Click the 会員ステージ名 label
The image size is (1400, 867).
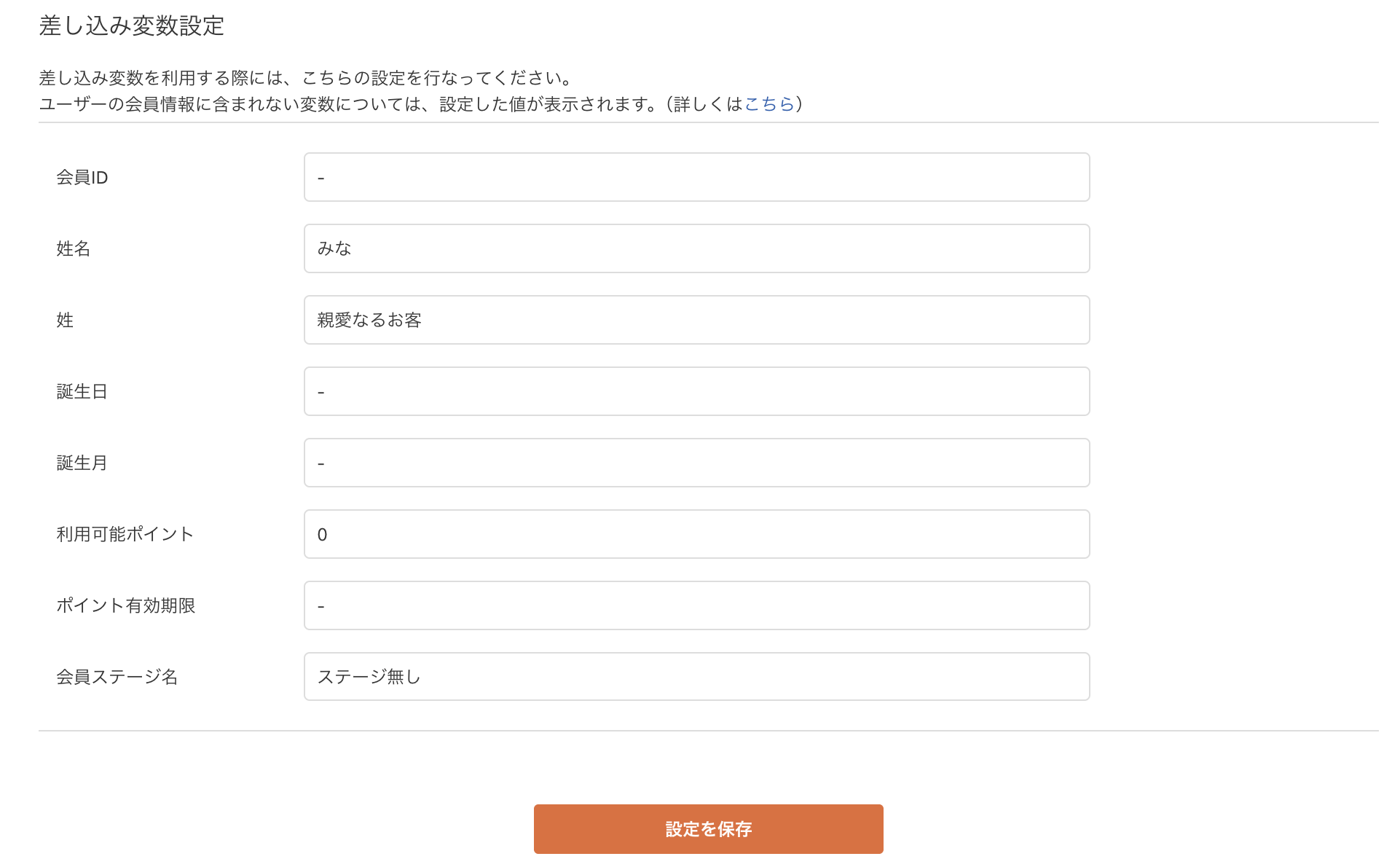pyautogui.click(x=119, y=677)
